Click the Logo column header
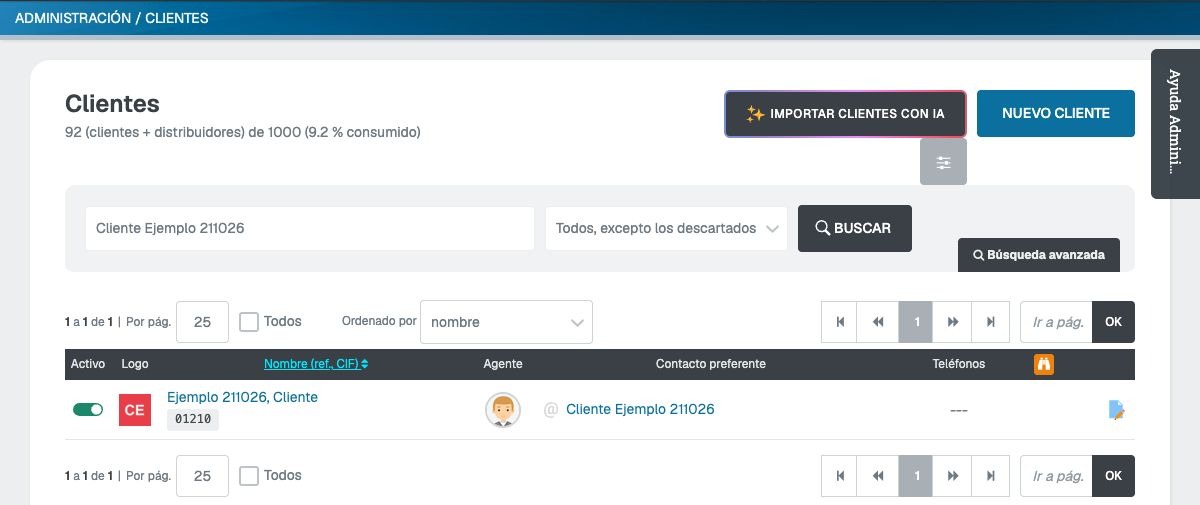Screen dimensions: 1200x505 click(135, 364)
